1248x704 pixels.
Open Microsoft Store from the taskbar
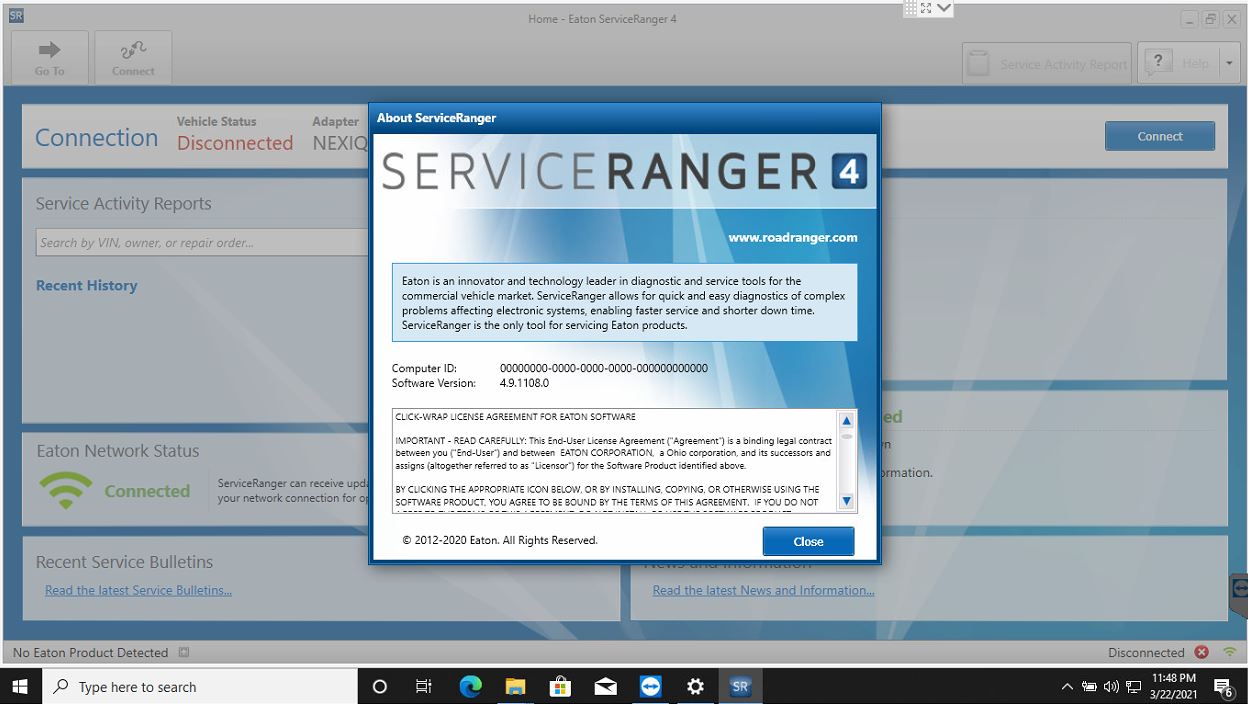click(560, 687)
